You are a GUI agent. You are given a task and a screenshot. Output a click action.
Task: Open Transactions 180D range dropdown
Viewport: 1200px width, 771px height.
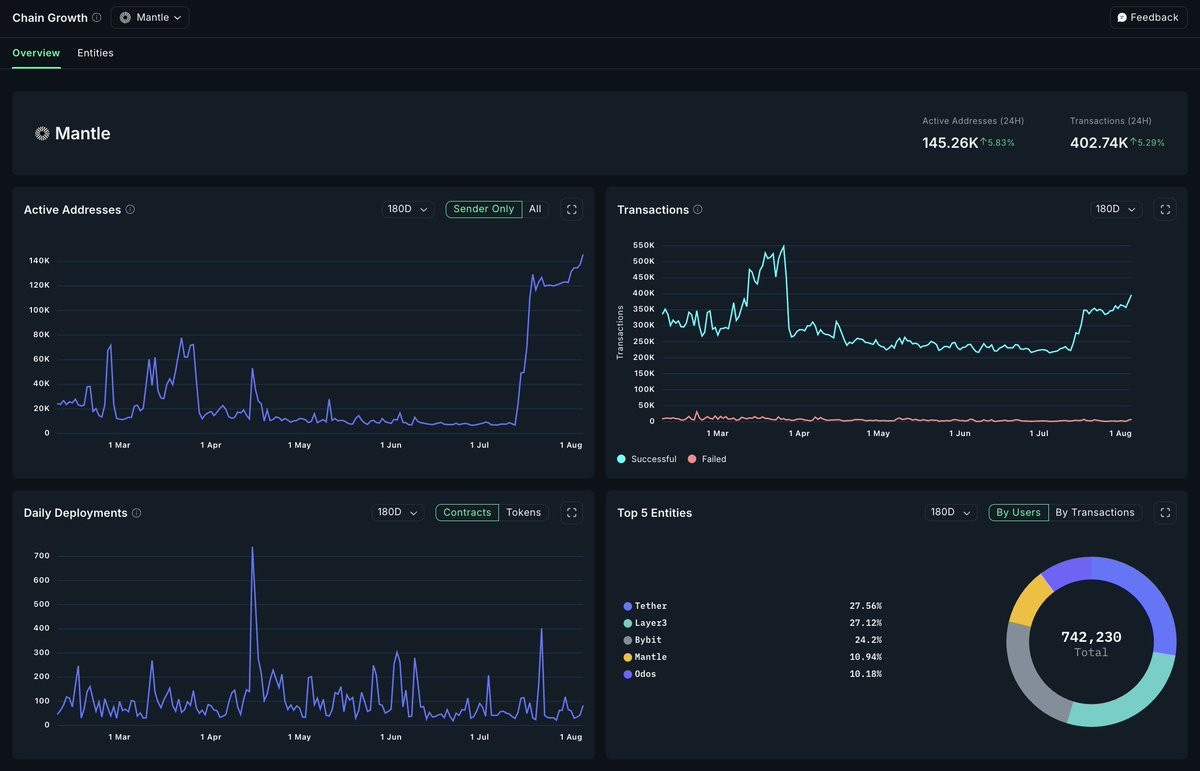coord(1116,209)
